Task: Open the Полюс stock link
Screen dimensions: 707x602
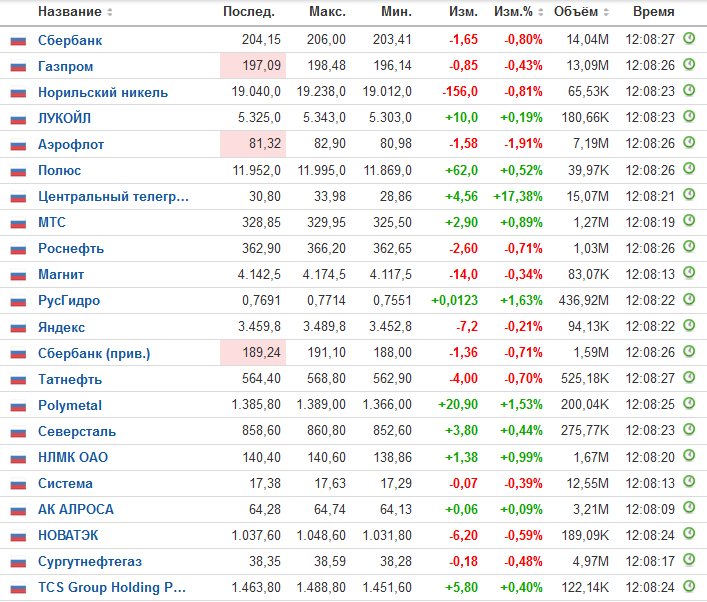Action: tap(60, 170)
